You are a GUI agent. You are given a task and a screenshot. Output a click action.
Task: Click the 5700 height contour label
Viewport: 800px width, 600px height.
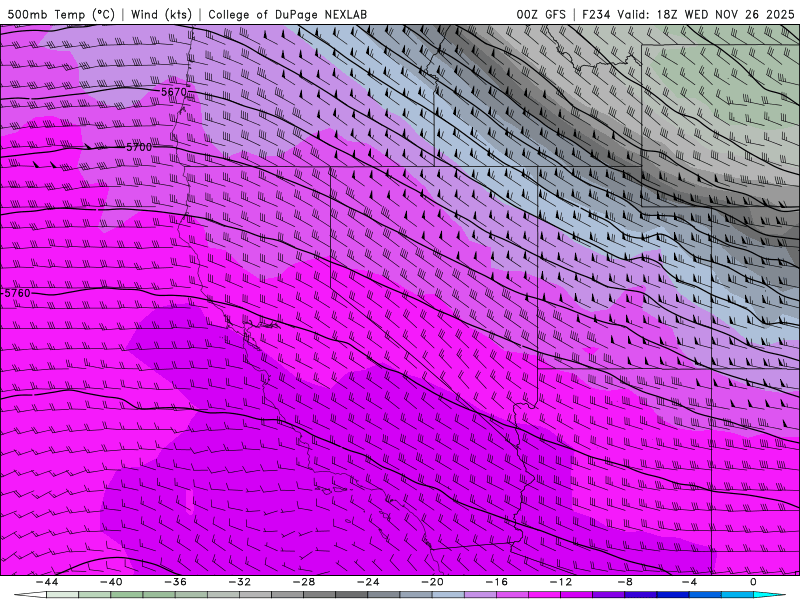point(139,147)
